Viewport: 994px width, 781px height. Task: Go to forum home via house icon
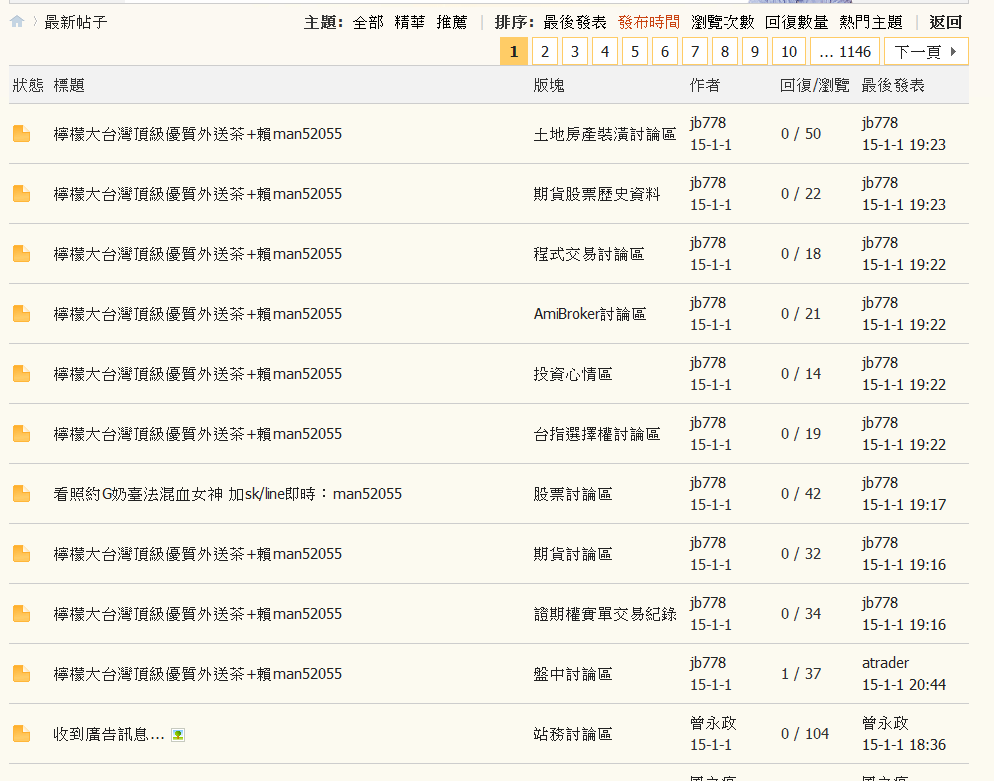pyautogui.click(x=17, y=22)
